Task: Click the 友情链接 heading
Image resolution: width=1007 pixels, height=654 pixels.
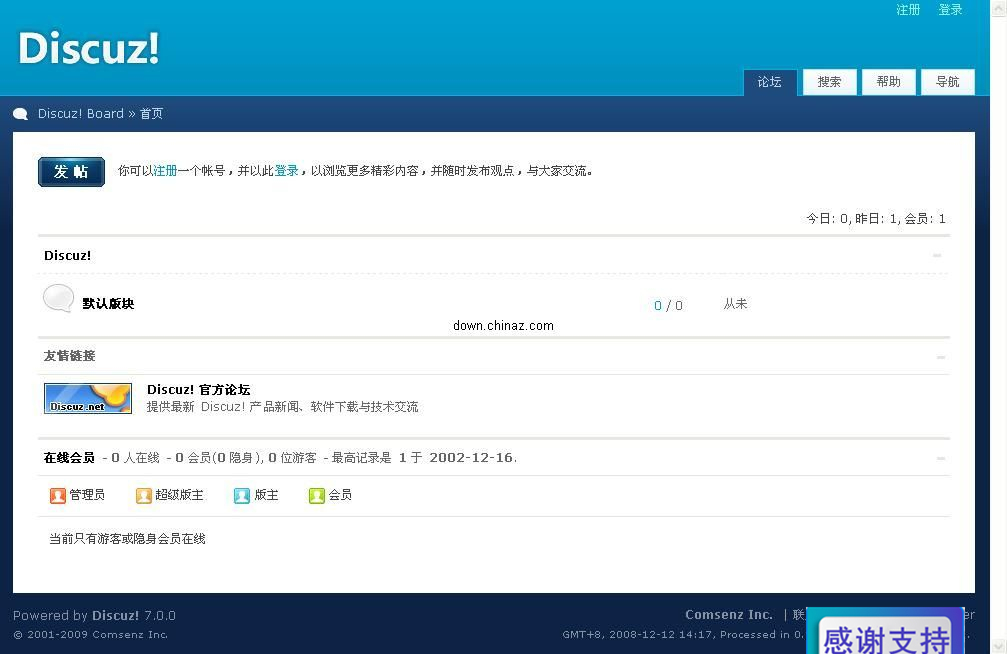Action: [69, 356]
